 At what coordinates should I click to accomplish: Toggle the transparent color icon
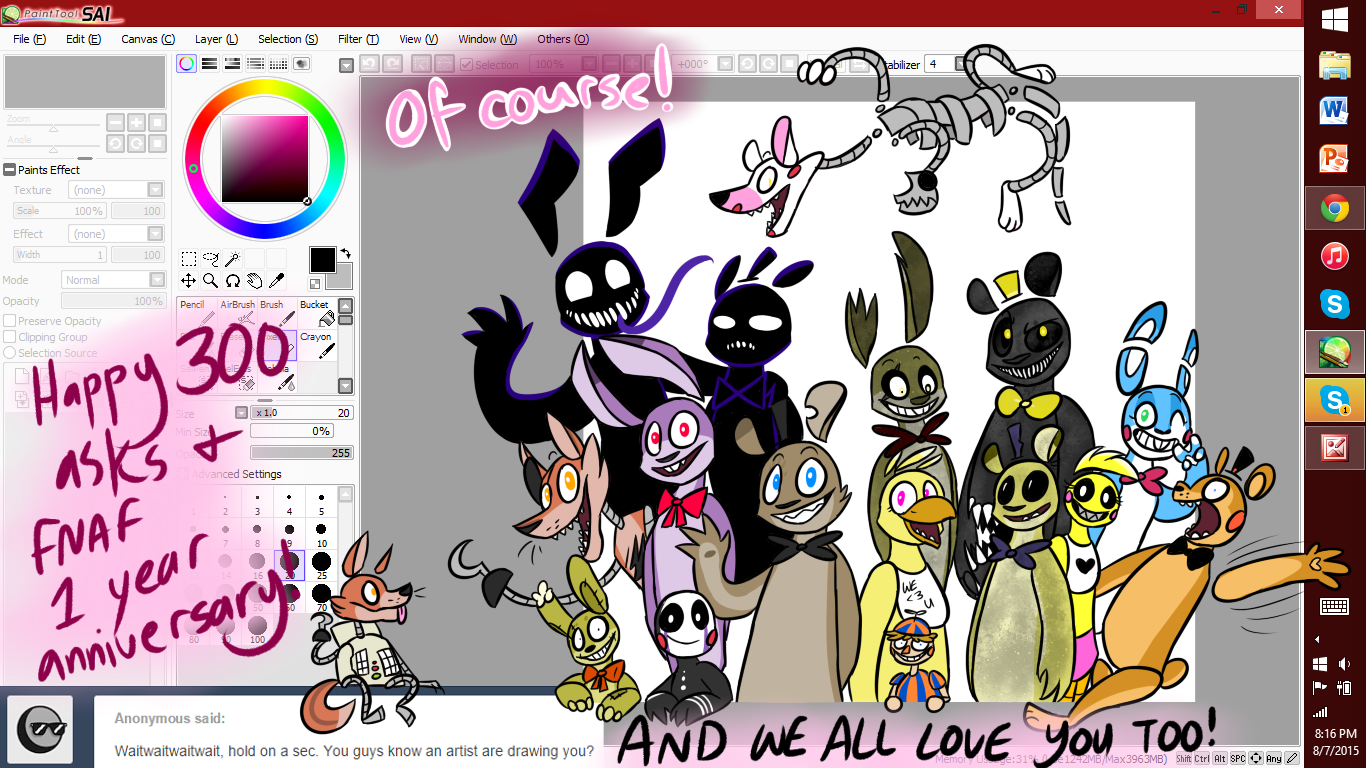[315, 284]
